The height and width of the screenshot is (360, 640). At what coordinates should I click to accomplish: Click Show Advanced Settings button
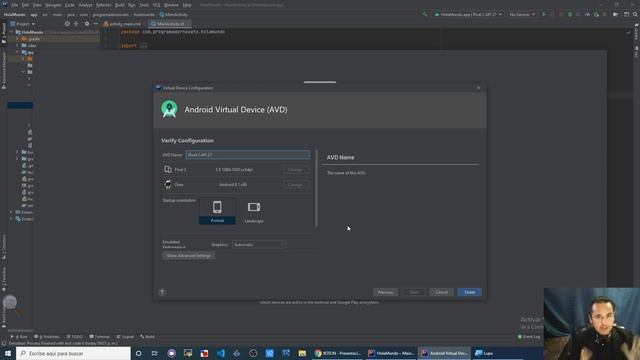click(189, 256)
